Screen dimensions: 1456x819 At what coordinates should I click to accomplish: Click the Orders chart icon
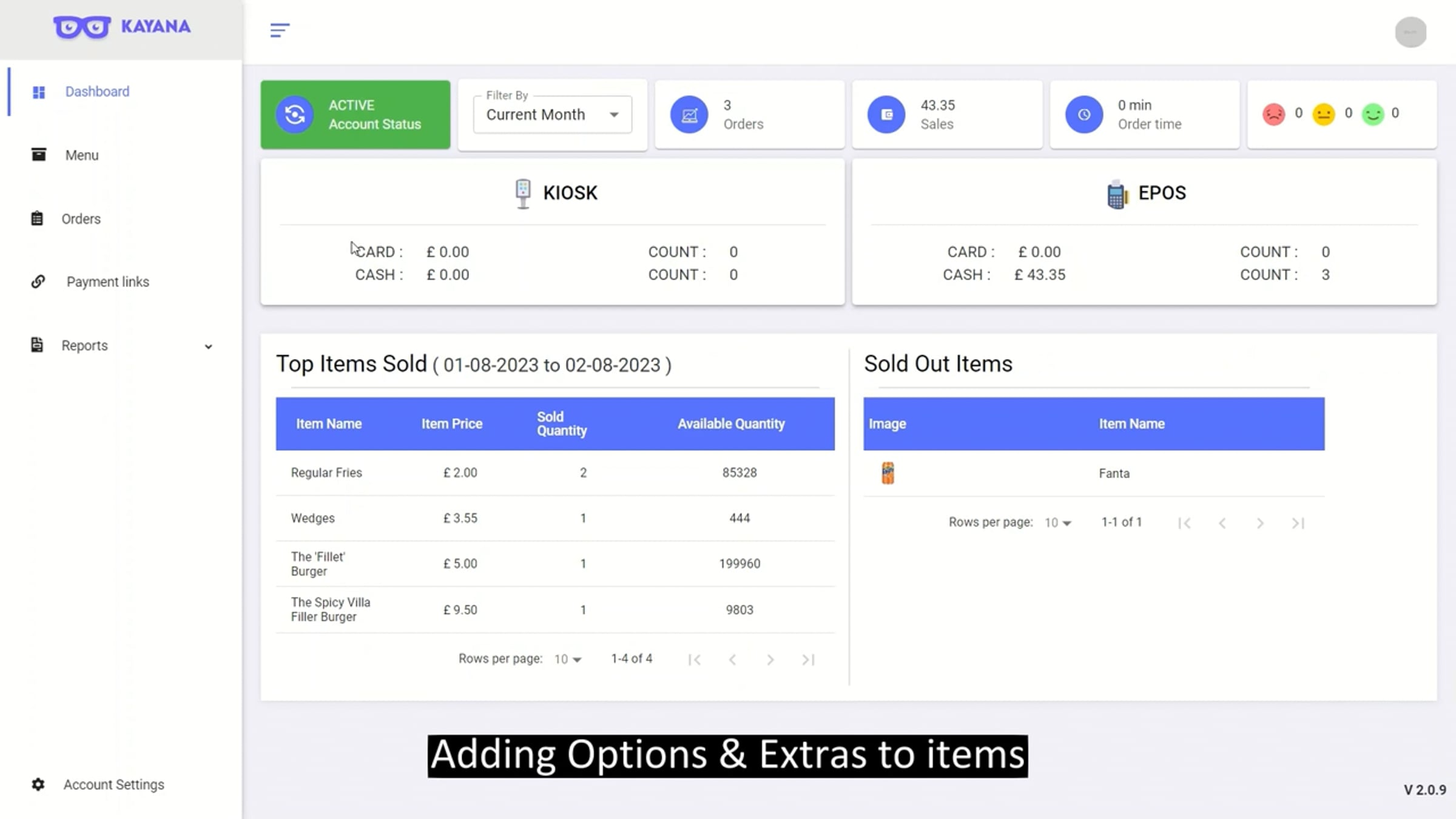689,115
